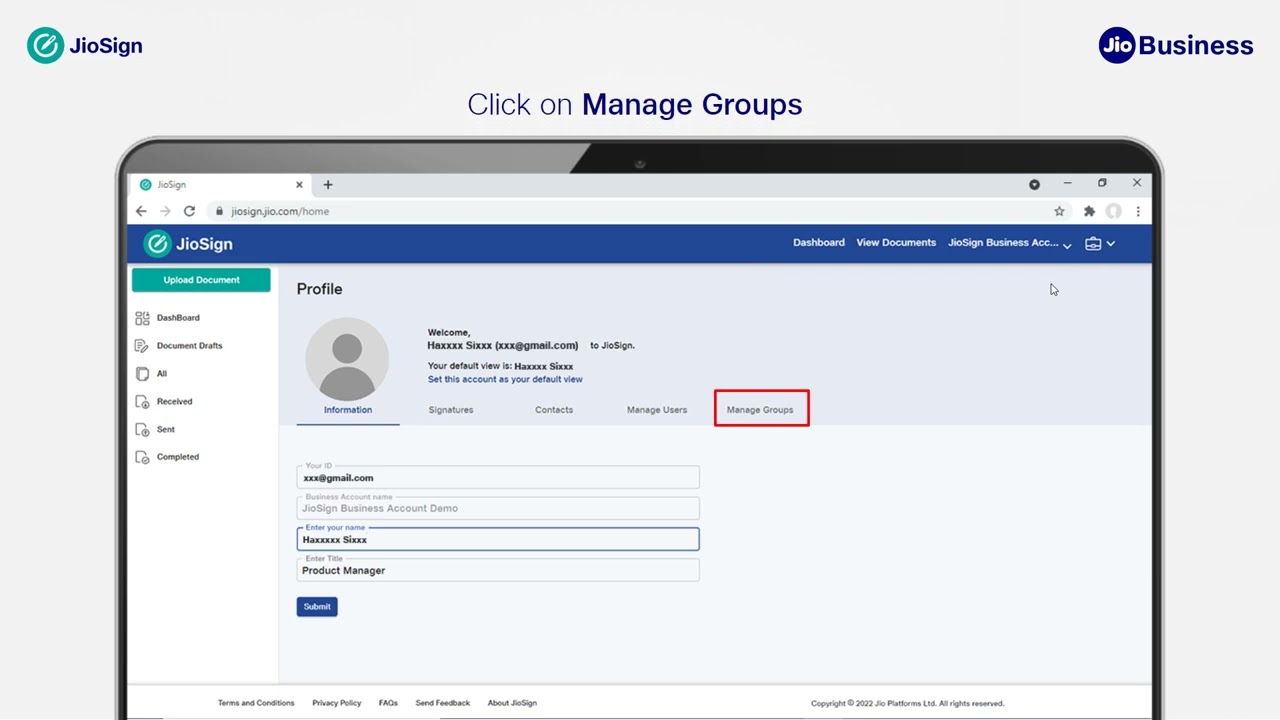The height and width of the screenshot is (720, 1280).
Task: Click the DashBoard sidebar icon
Action: 142,318
